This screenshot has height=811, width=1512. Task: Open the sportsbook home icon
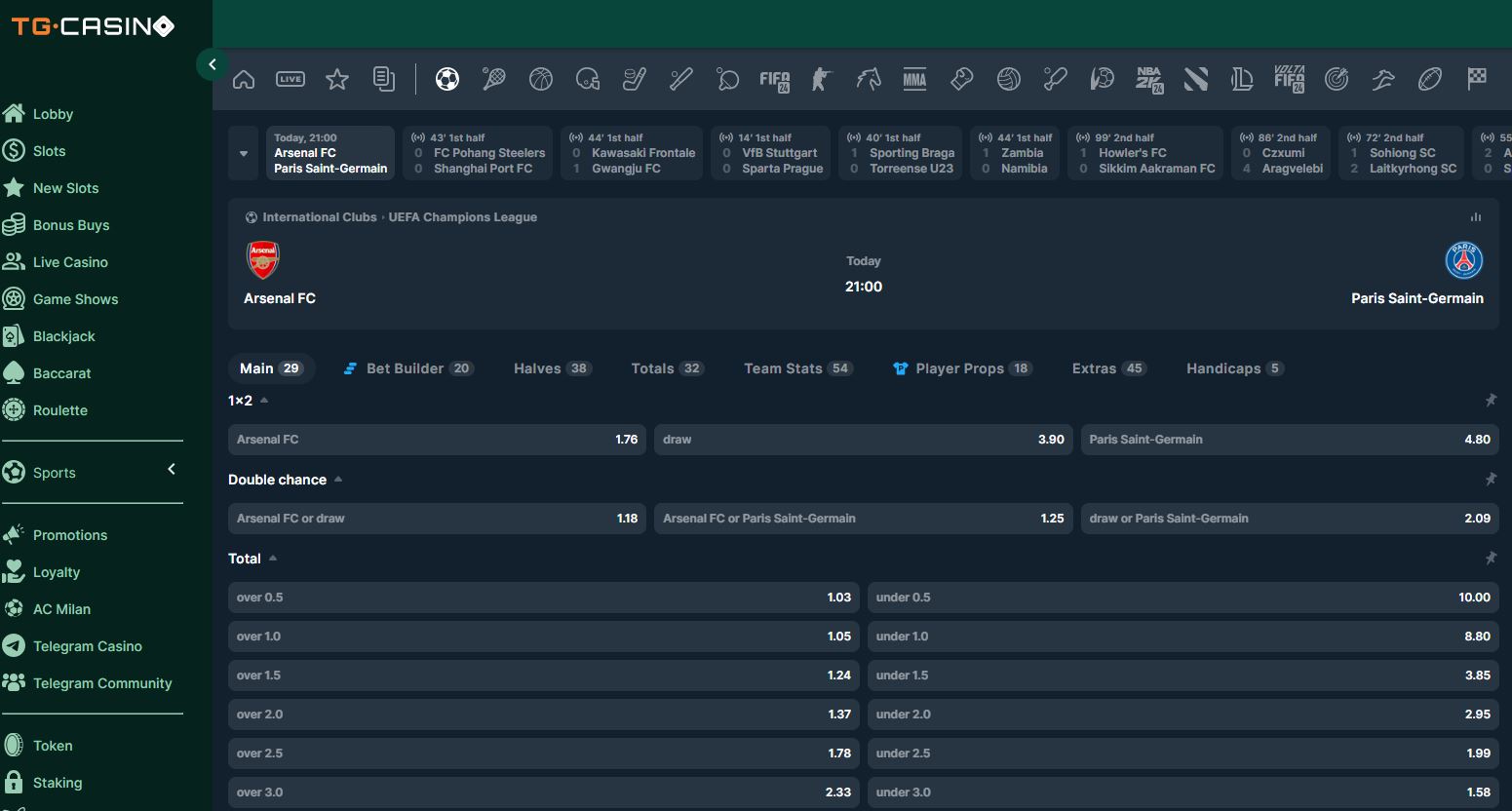click(244, 79)
